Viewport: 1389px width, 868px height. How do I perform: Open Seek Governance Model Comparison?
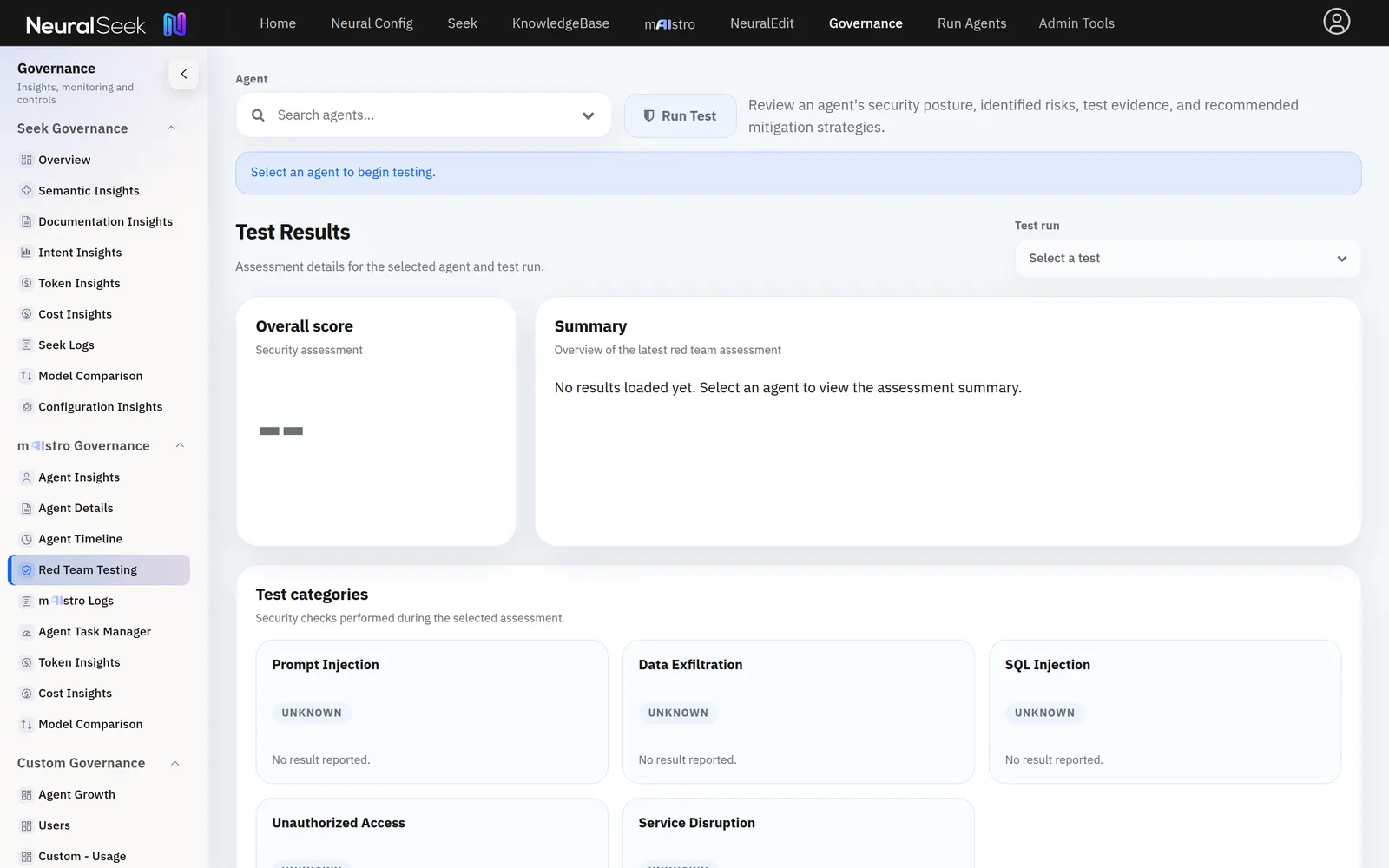point(99,376)
